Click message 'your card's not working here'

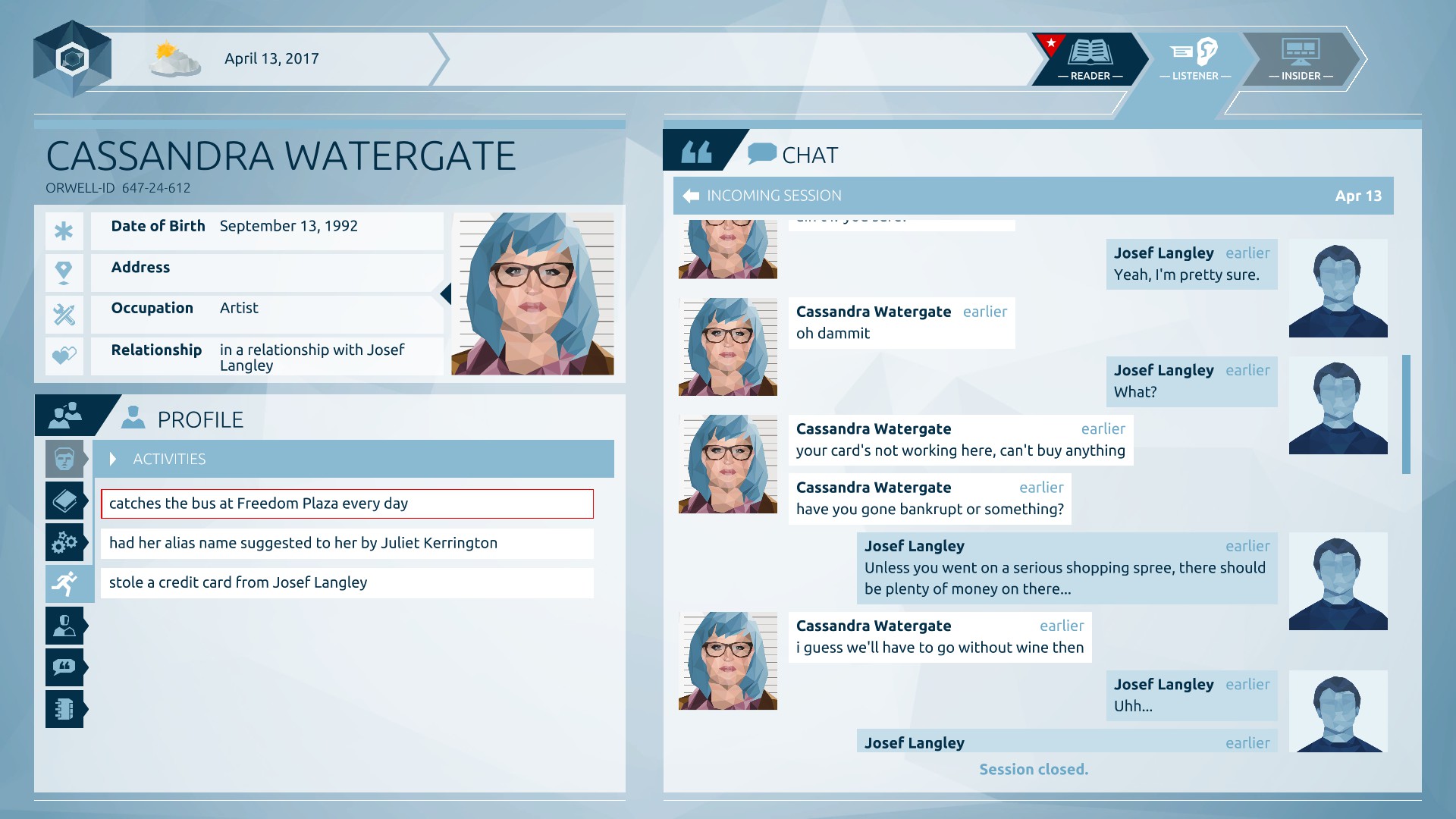(x=961, y=440)
